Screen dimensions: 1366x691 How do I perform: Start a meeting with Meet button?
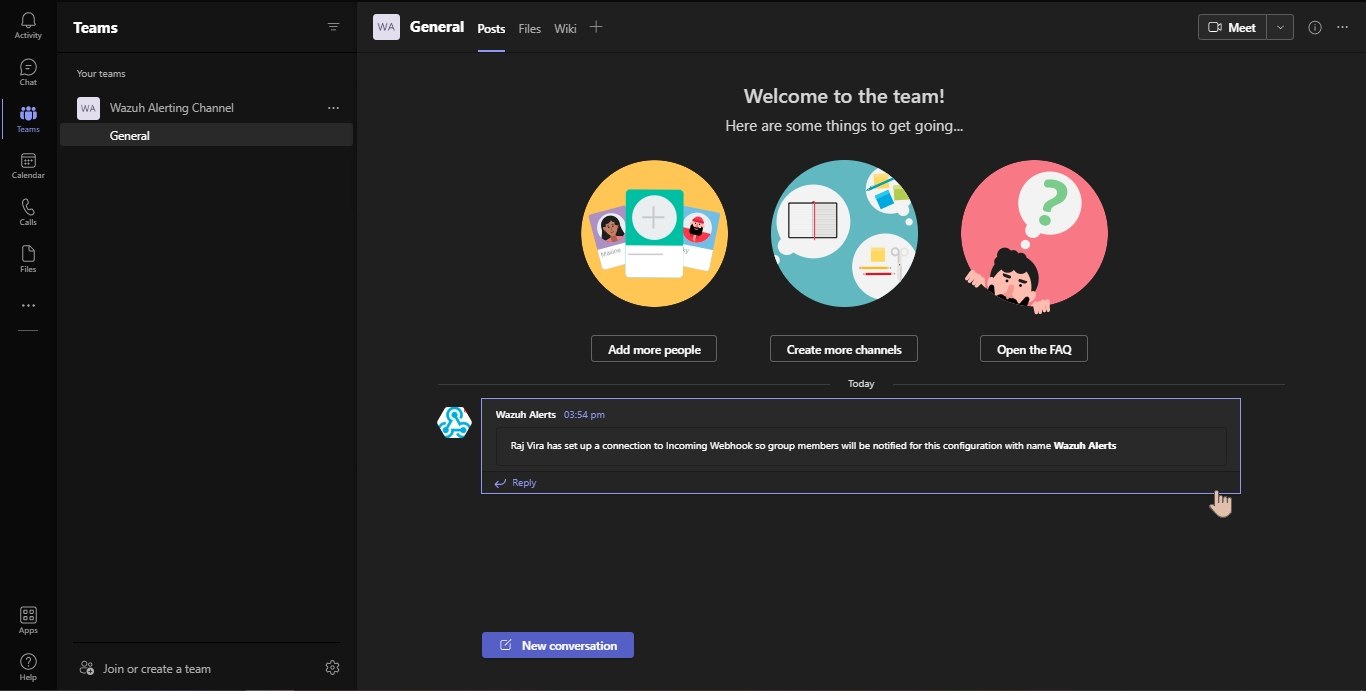(1232, 27)
